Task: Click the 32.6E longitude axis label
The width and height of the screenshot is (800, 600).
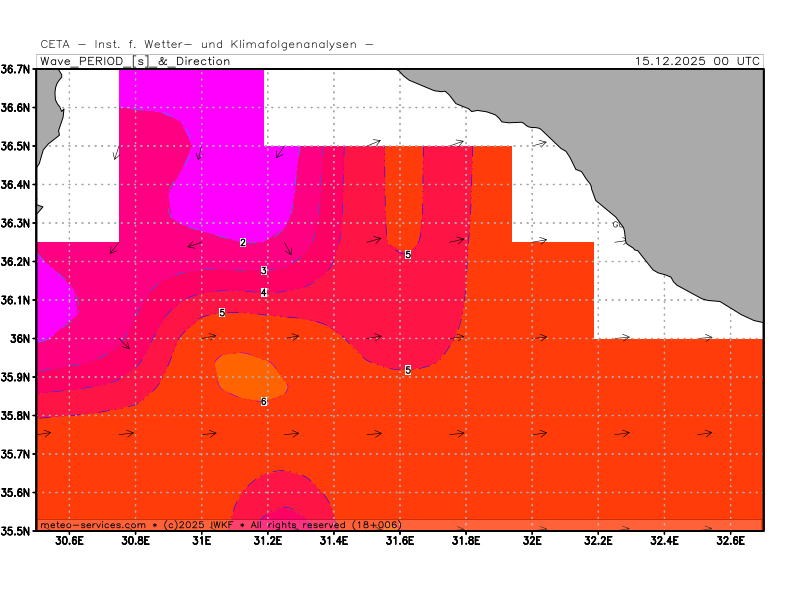Action: tap(730, 542)
